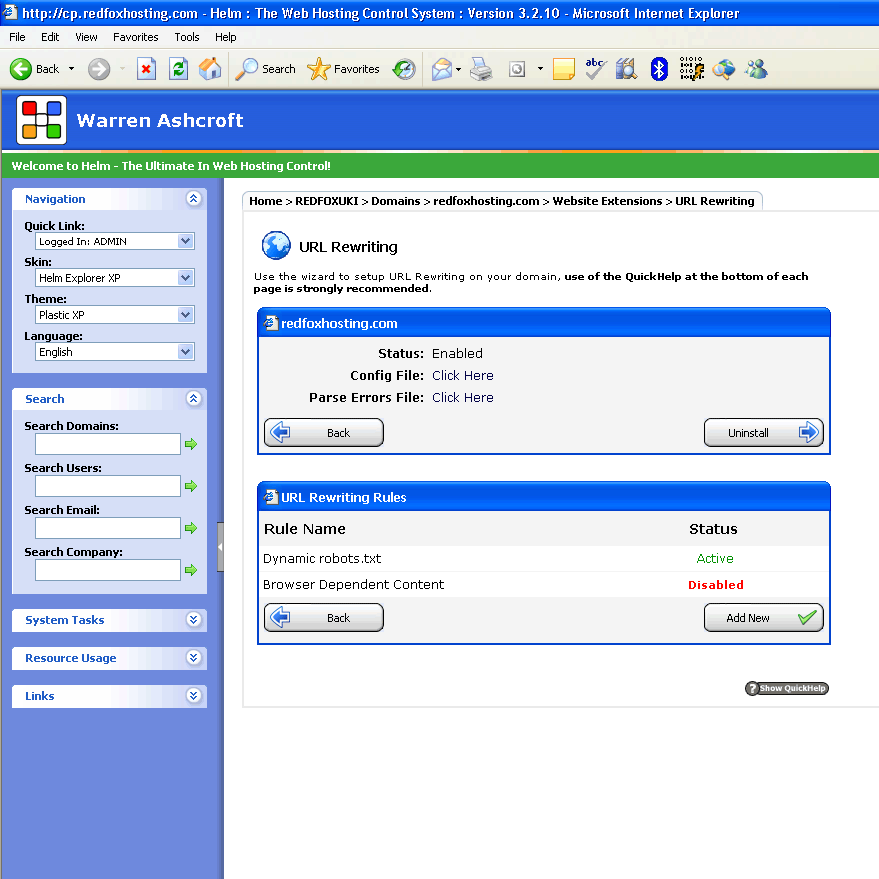Submit Search Users green arrow
Screen dimensions: 879x879
click(191, 486)
